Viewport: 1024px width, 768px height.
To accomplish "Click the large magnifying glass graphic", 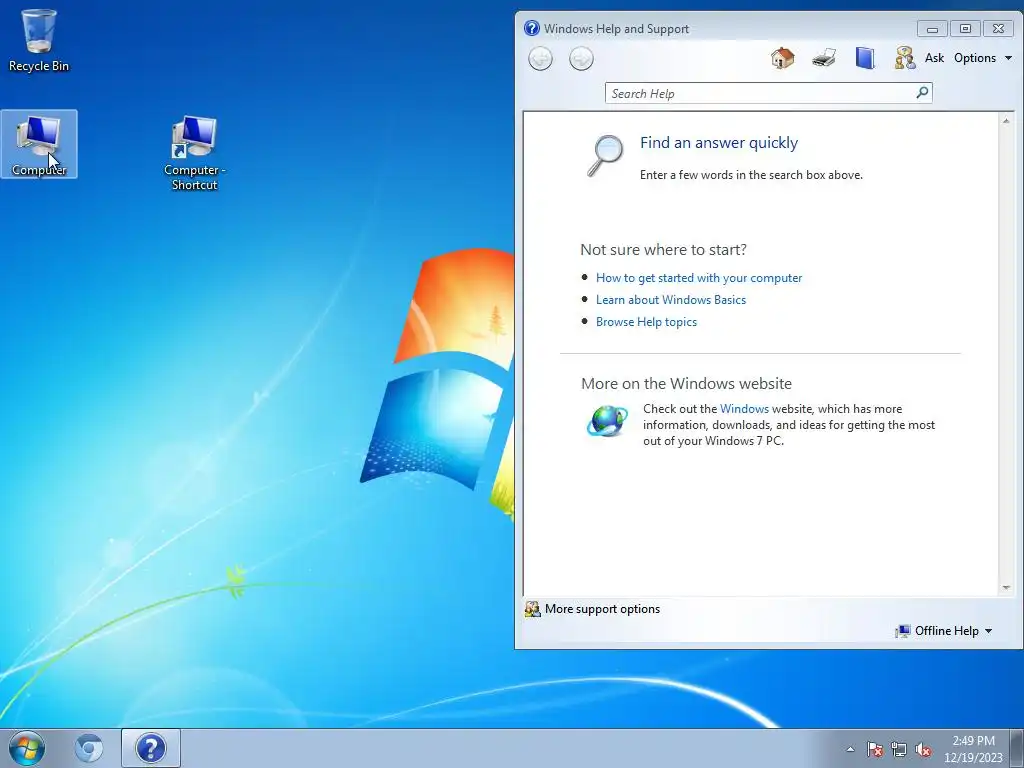I will coord(605,155).
